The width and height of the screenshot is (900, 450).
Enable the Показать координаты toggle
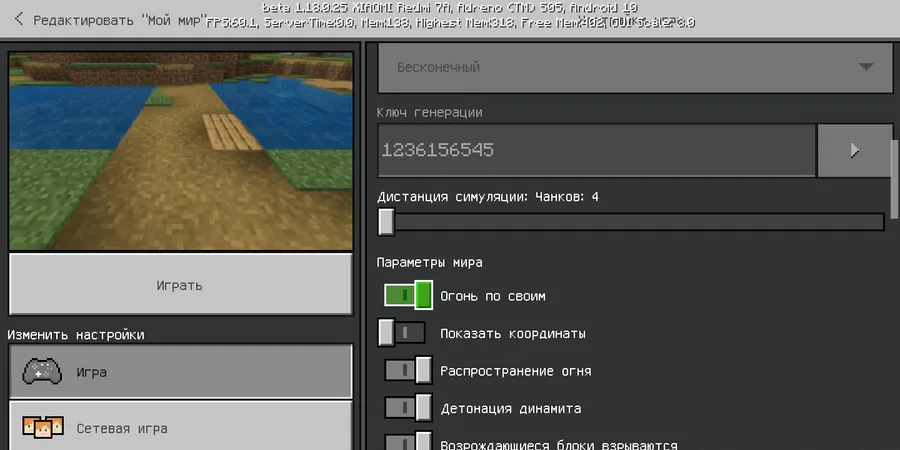tap(402, 333)
